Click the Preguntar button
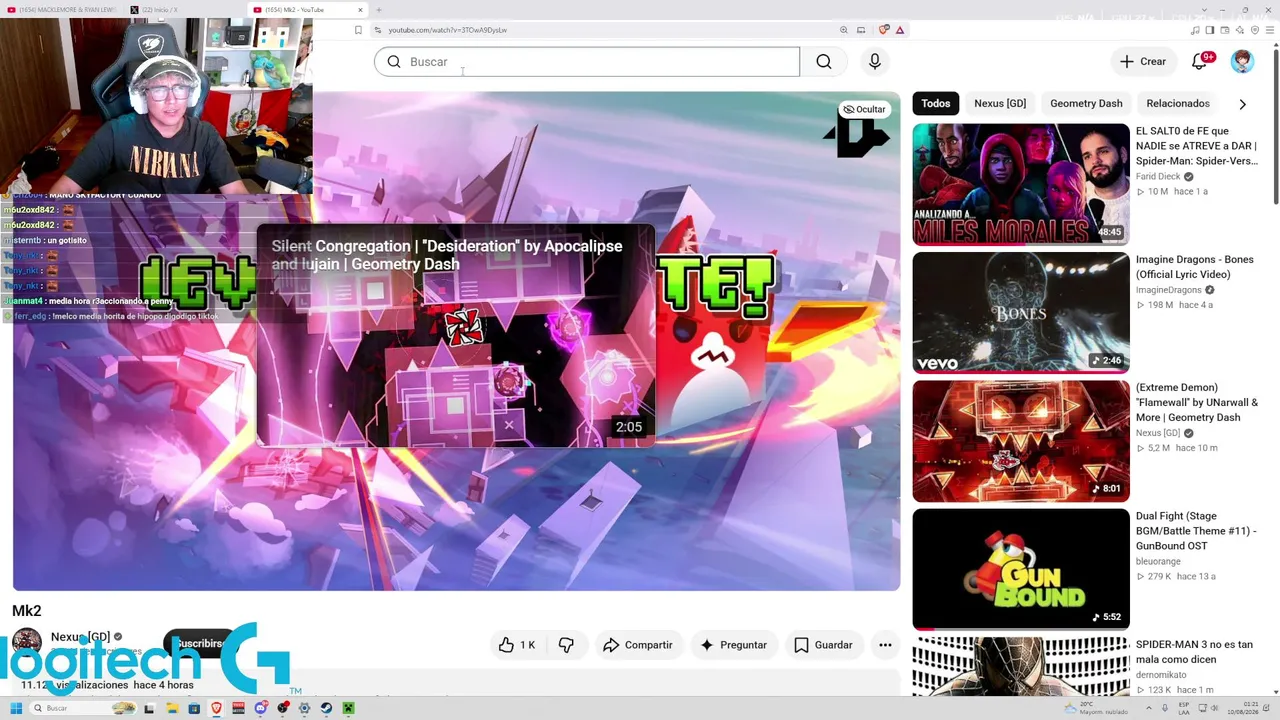 (x=733, y=645)
